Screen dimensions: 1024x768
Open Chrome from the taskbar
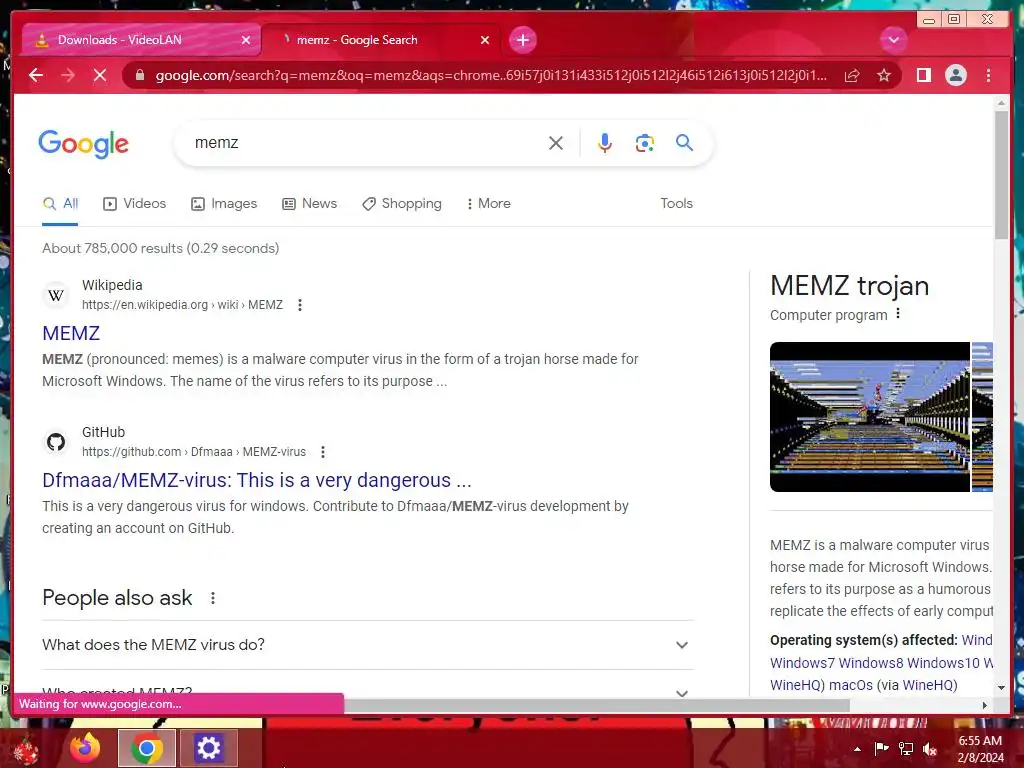tap(147, 748)
